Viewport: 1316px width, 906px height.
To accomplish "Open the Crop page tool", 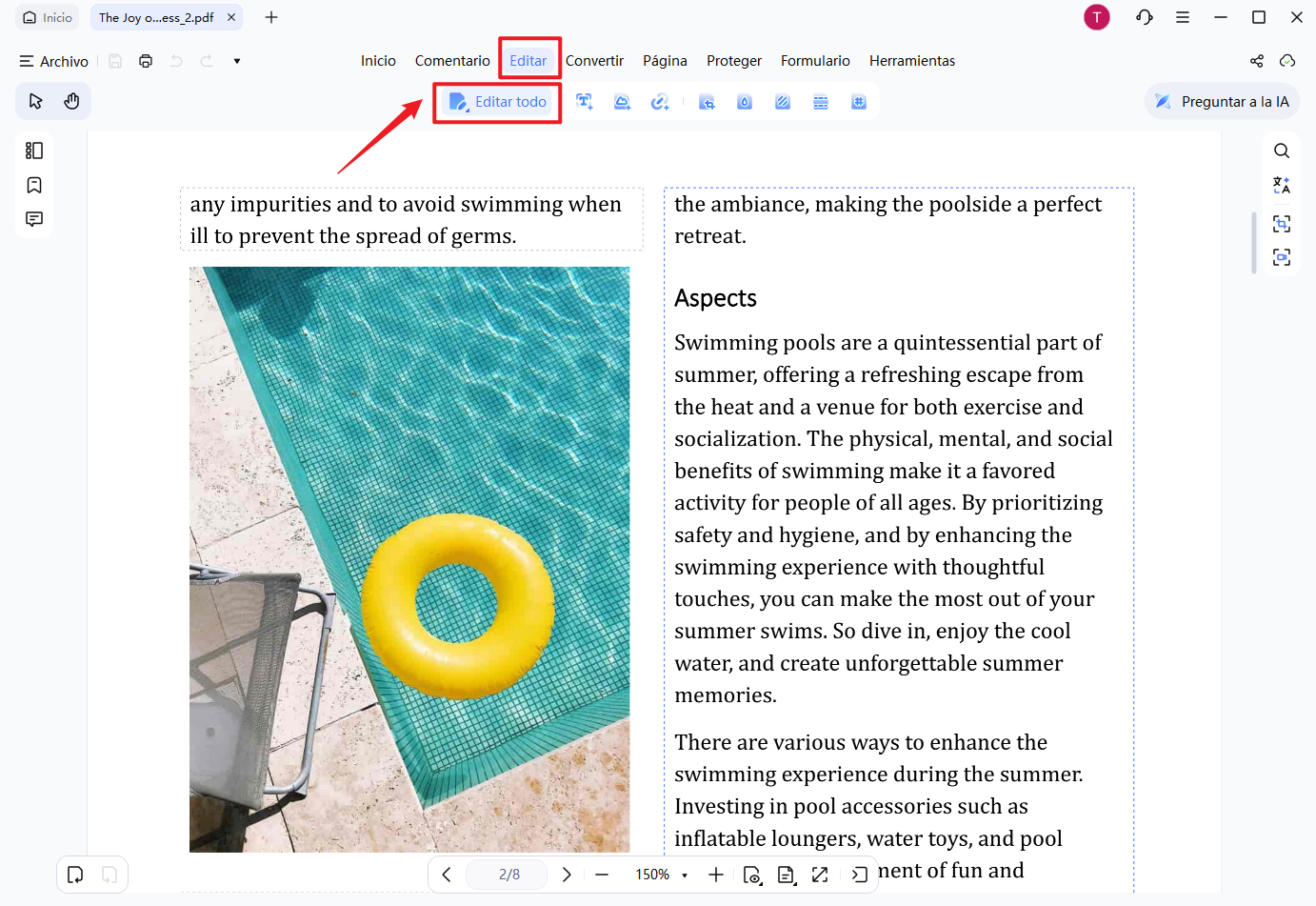I will (707, 102).
